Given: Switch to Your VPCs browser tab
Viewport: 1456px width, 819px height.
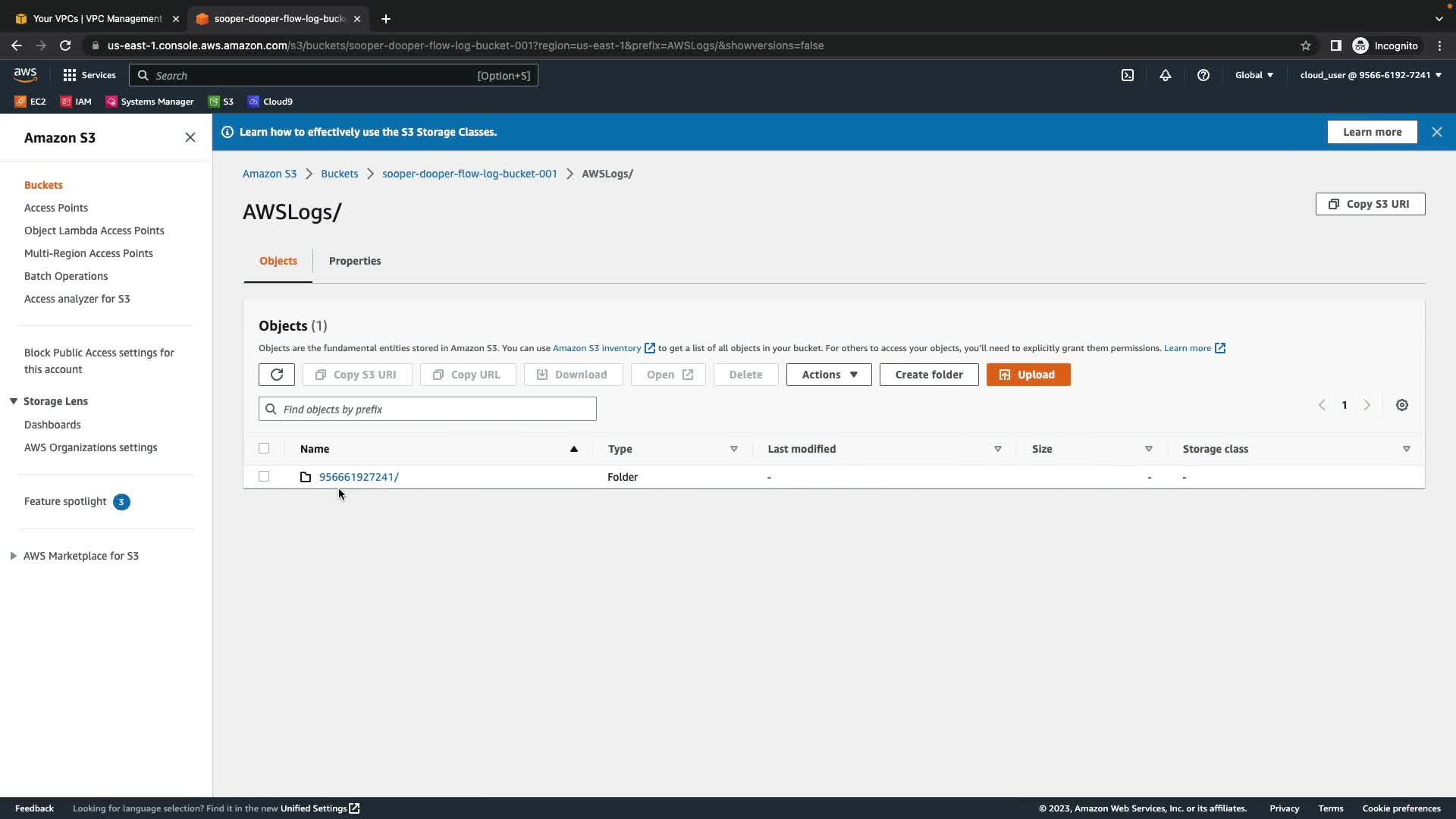Looking at the screenshot, I should tap(97, 19).
